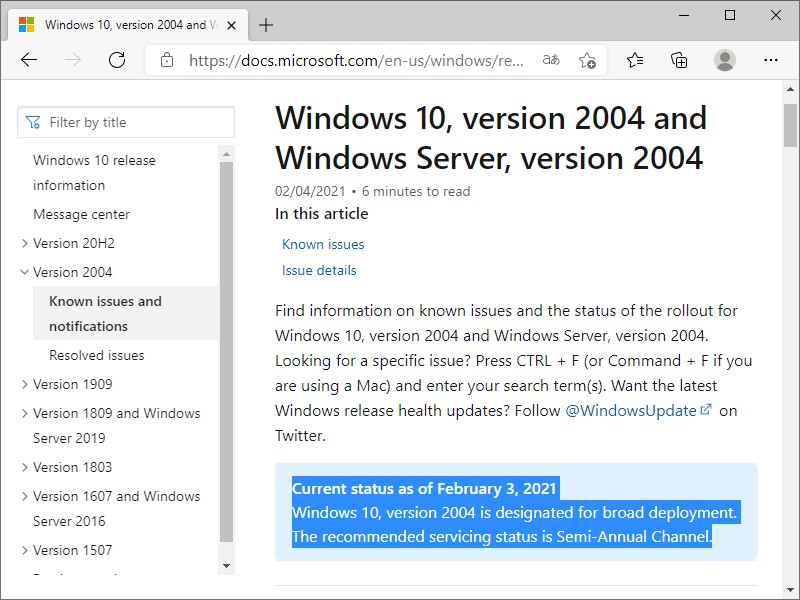Image resolution: width=800 pixels, height=600 pixels.
Task: Navigate back using the back arrow icon
Action: click(x=29, y=60)
